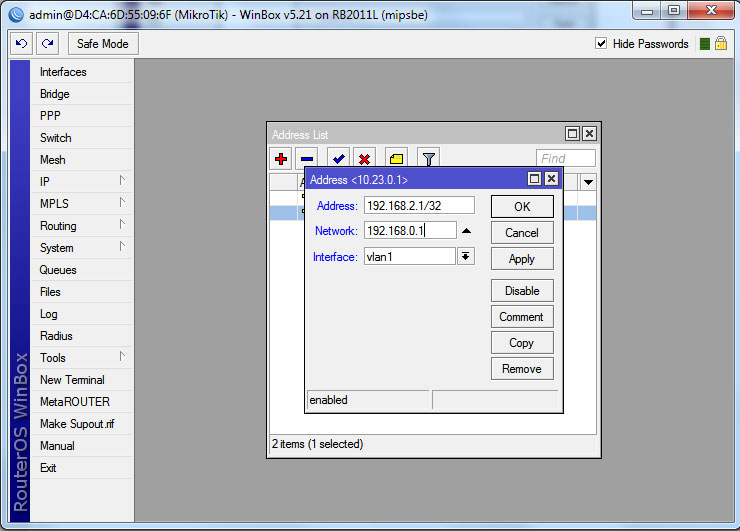This screenshot has width=740, height=531.
Task: Open the Interfaces menu item
Action: [x=63, y=72]
